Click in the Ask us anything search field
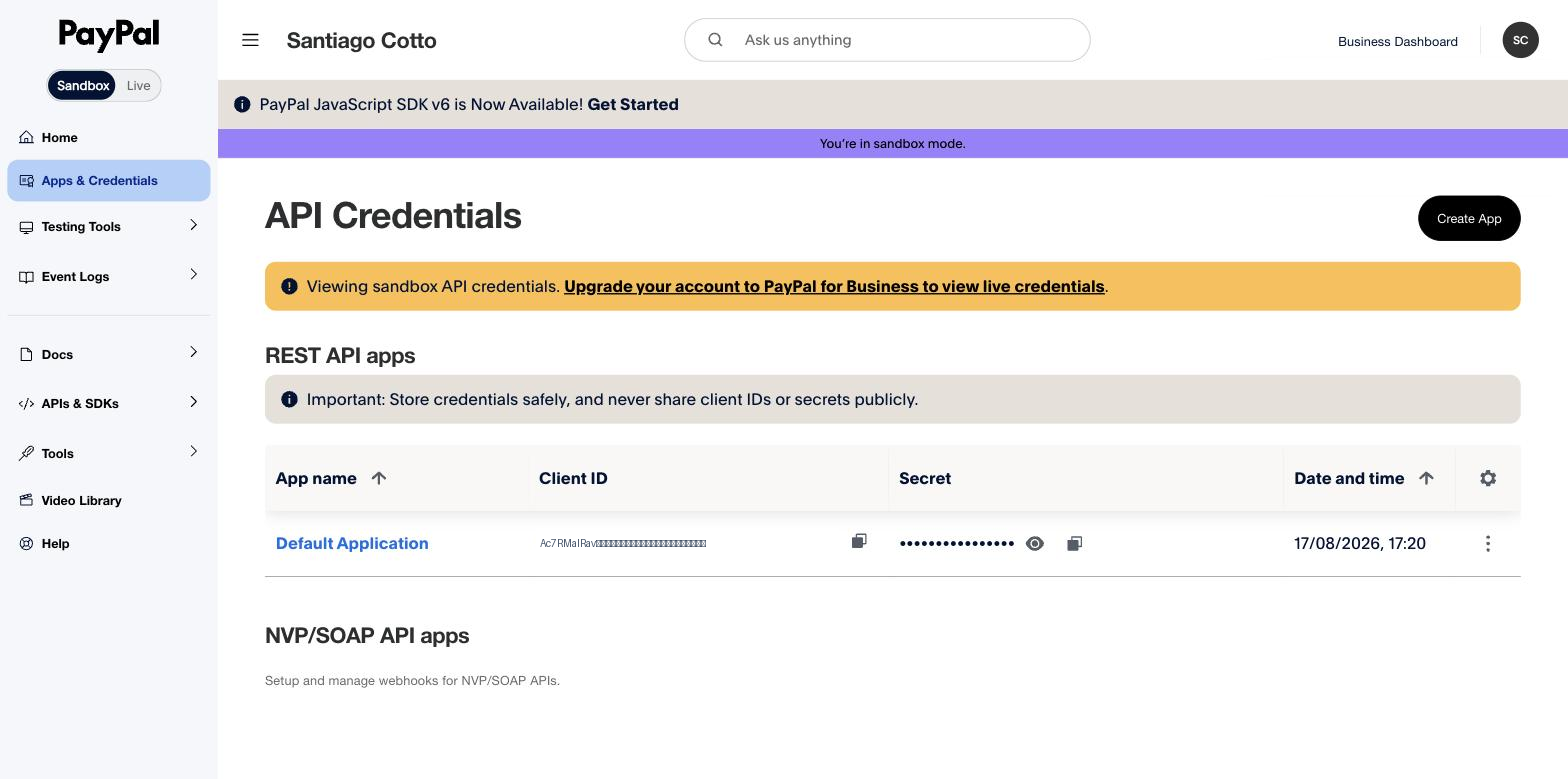 [887, 40]
